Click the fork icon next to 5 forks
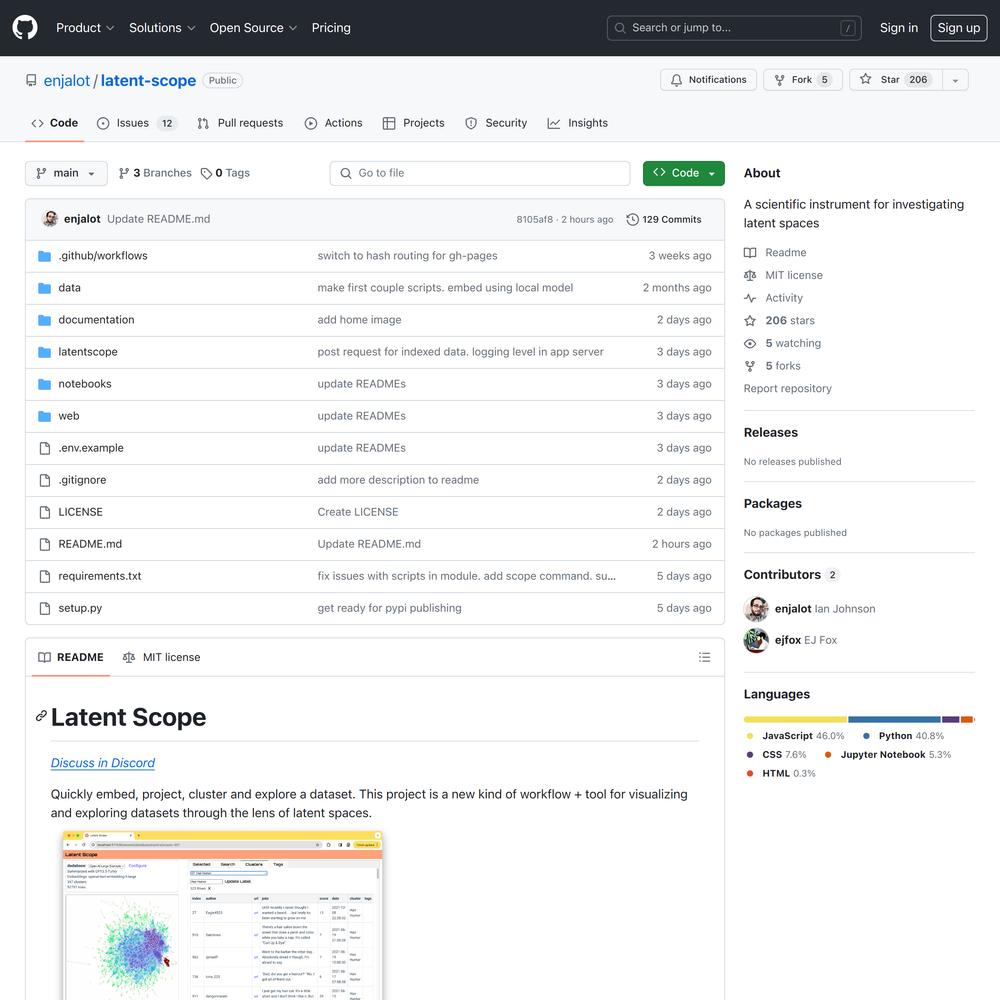This screenshot has height=1000, width=1000. coord(750,365)
